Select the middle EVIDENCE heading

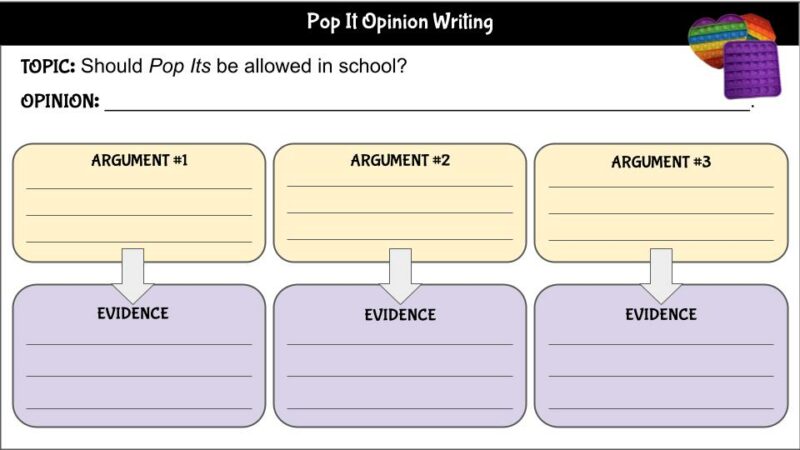pyautogui.click(x=400, y=314)
